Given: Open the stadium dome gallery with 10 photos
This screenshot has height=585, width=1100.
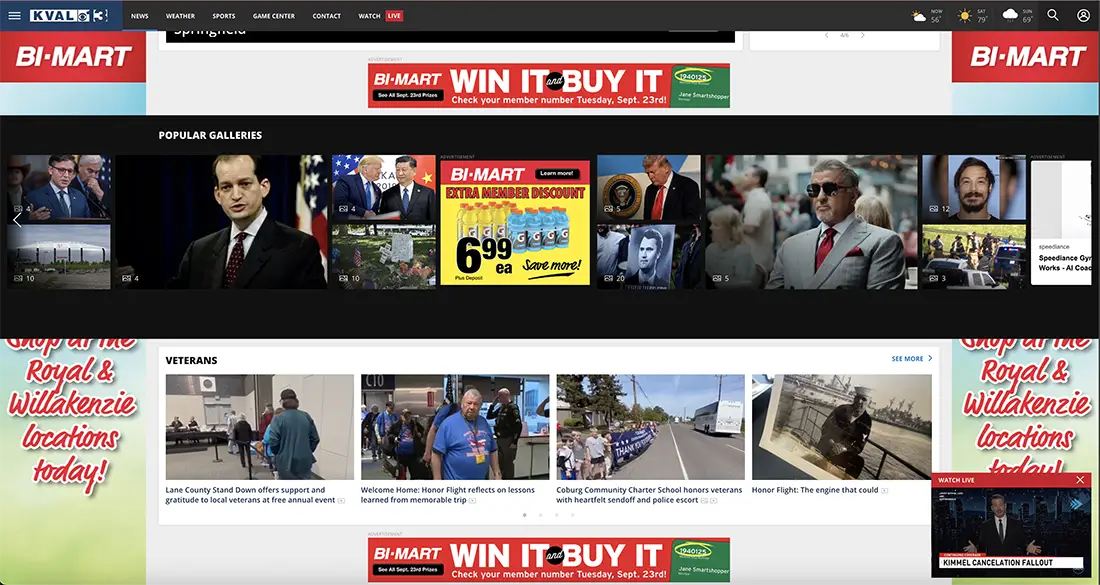Looking at the screenshot, I should pyautogui.click(x=59, y=257).
